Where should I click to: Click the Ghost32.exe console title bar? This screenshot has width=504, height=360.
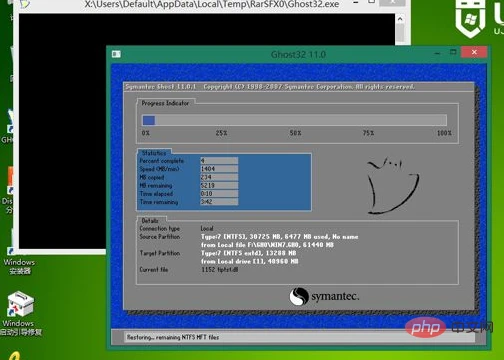(212, 4)
